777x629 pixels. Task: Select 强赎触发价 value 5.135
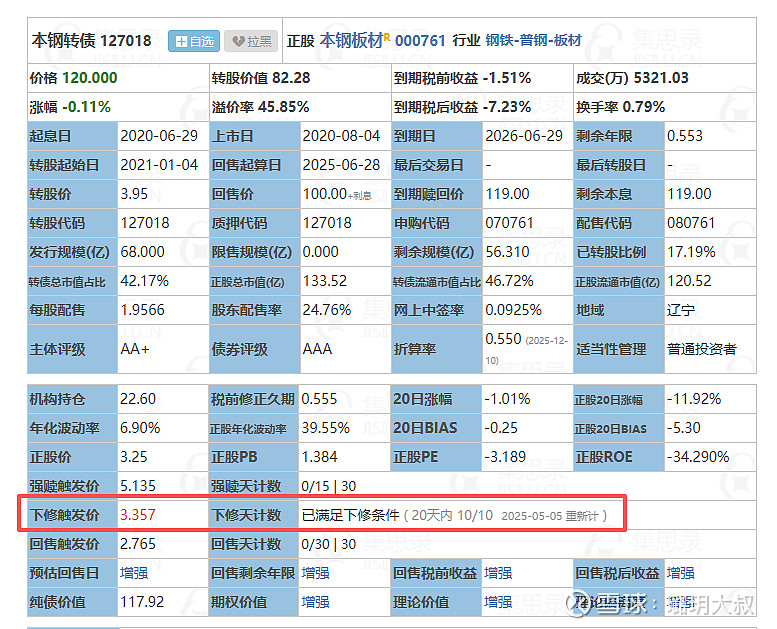[x=138, y=486]
